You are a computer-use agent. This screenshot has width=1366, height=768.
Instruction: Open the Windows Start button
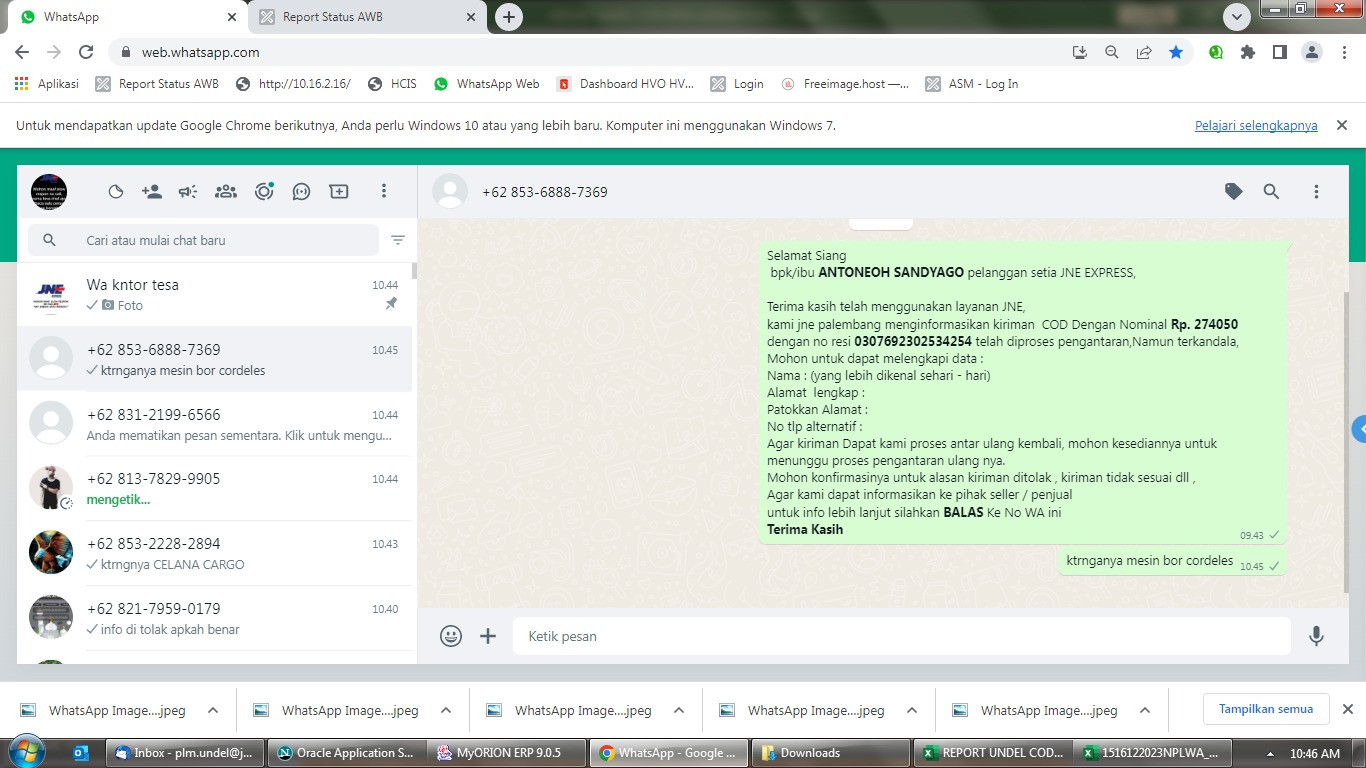[25, 753]
